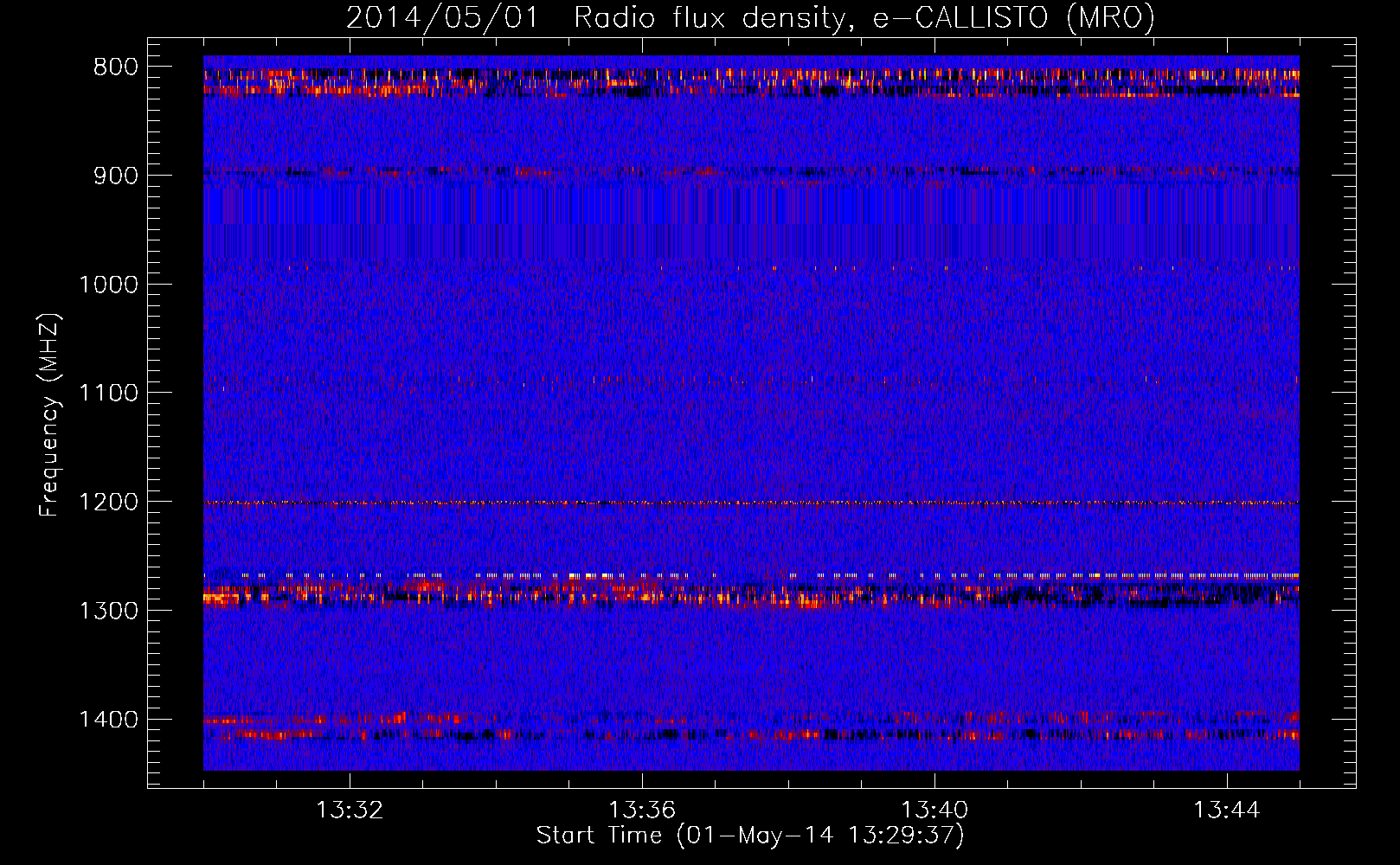Click the "Start Time (01-May-14 13:29:37)" label

pos(750,836)
